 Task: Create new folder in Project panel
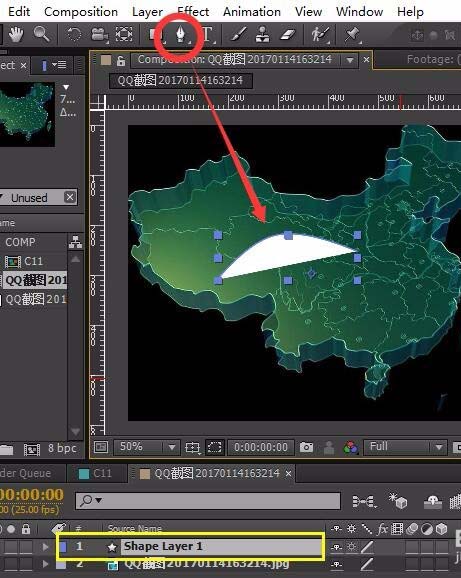pyautogui.click(x=6, y=449)
